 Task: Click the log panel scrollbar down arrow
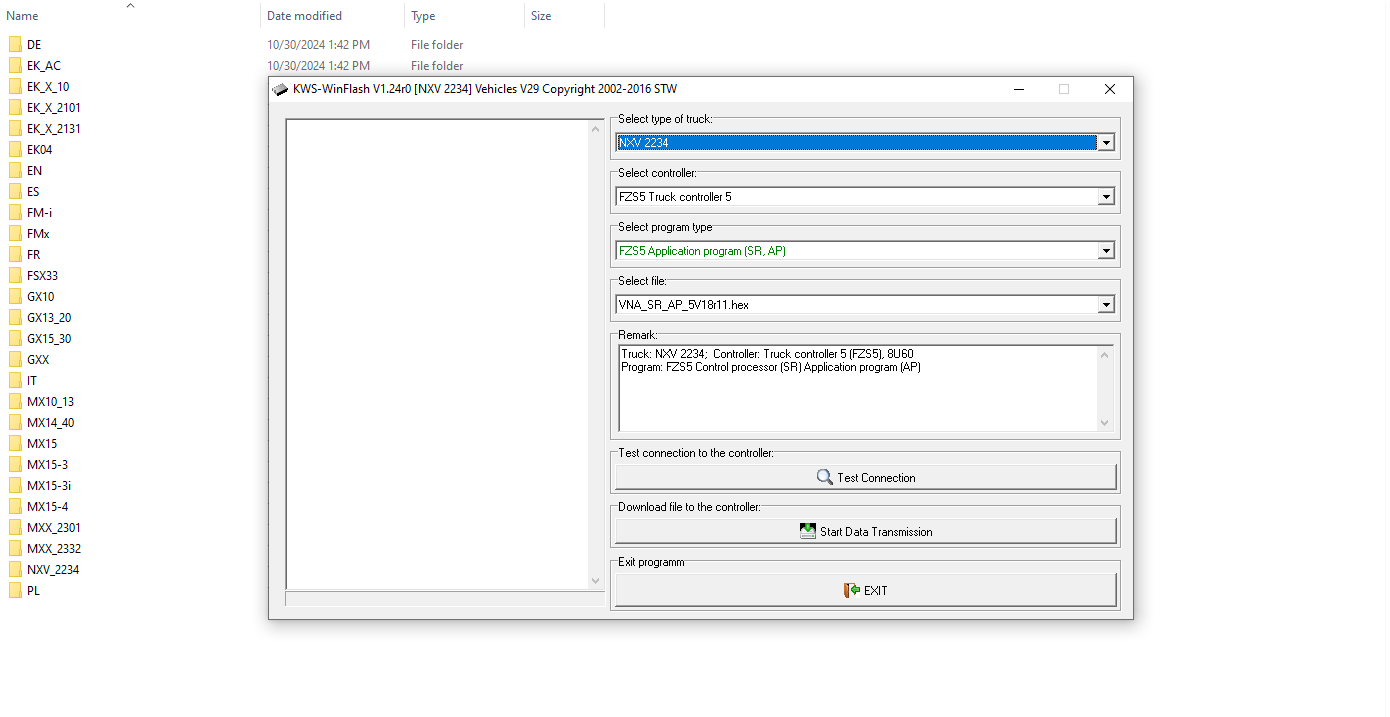point(597,580)
